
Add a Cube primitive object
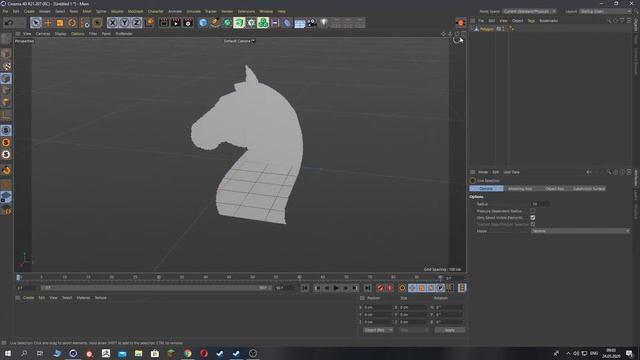point(203,23)
